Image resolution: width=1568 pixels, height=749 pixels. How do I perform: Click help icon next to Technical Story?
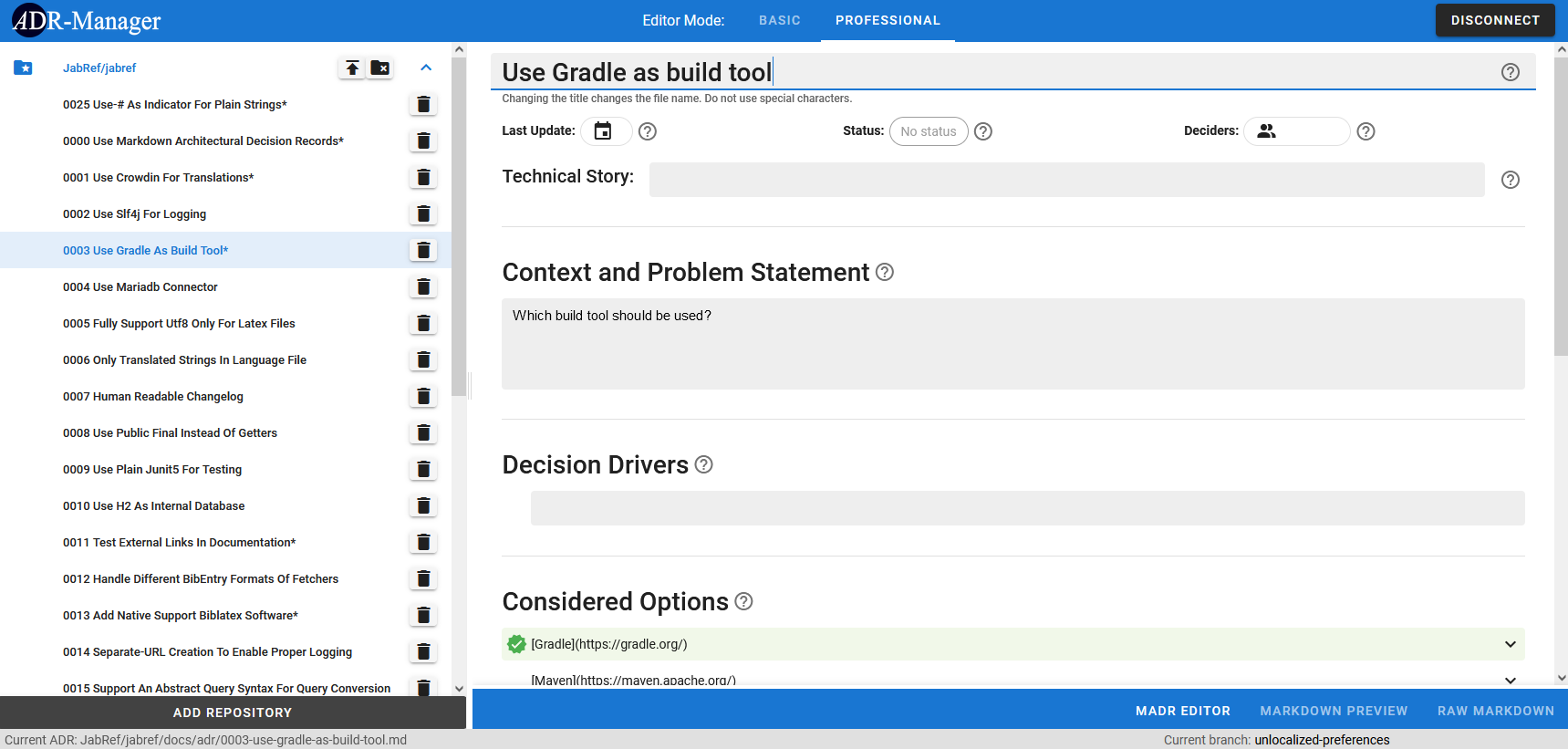point(1511,180)
